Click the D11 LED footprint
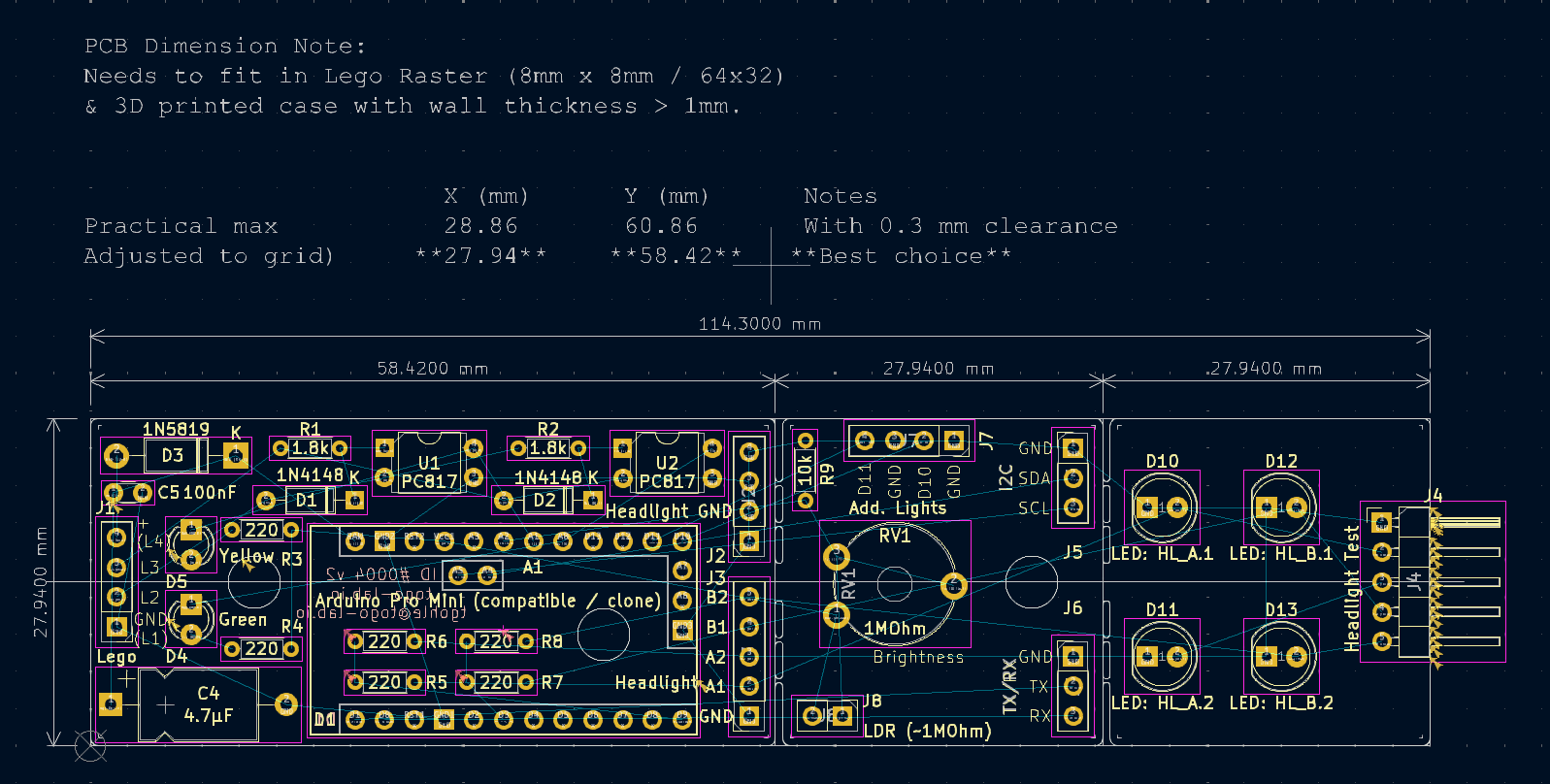The image size is (1550, 784). (1162, 657)
